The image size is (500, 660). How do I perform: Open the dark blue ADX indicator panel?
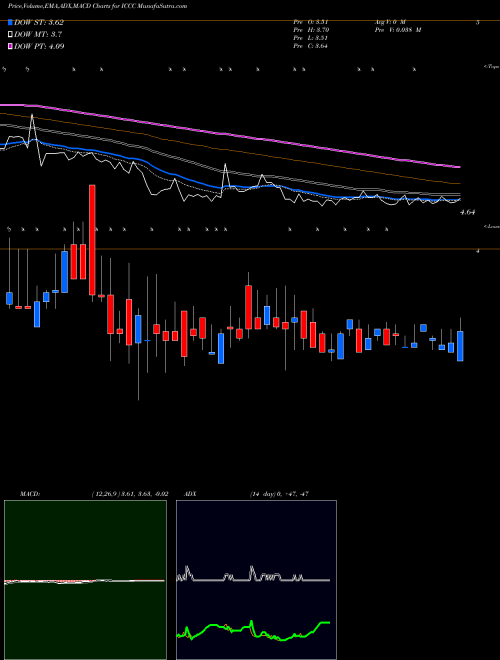point(256,580)
